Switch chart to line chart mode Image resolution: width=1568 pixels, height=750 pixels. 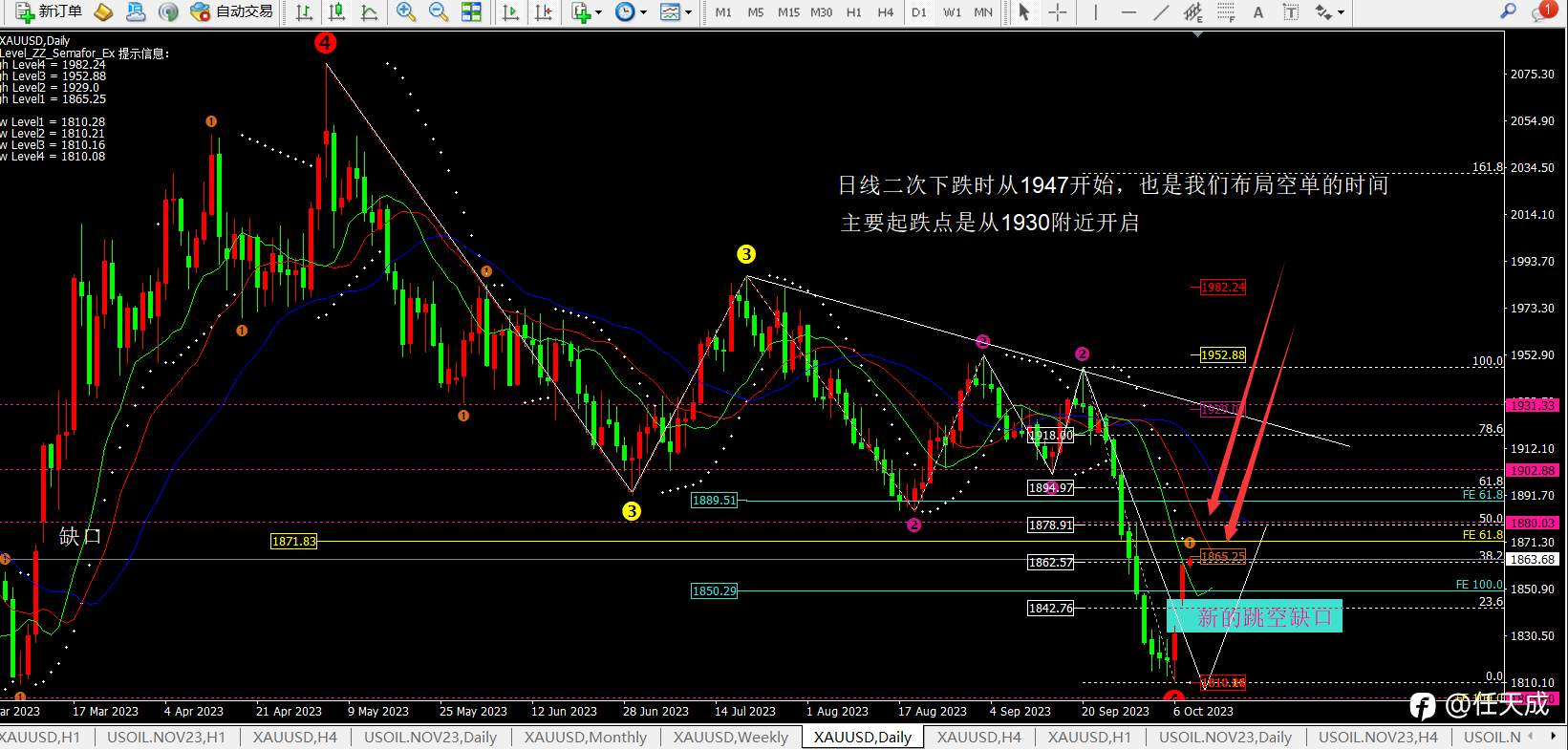tap(369, 11)
